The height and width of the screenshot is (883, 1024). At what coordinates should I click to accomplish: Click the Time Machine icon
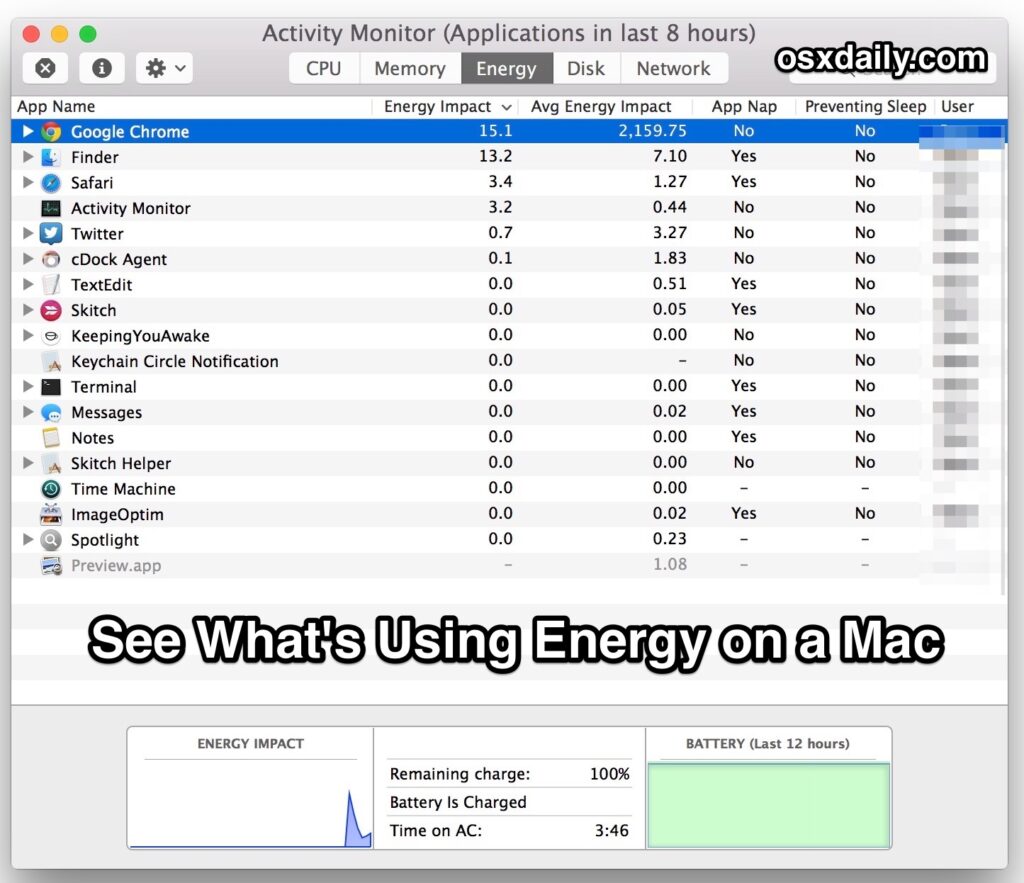tap(51, 489)
